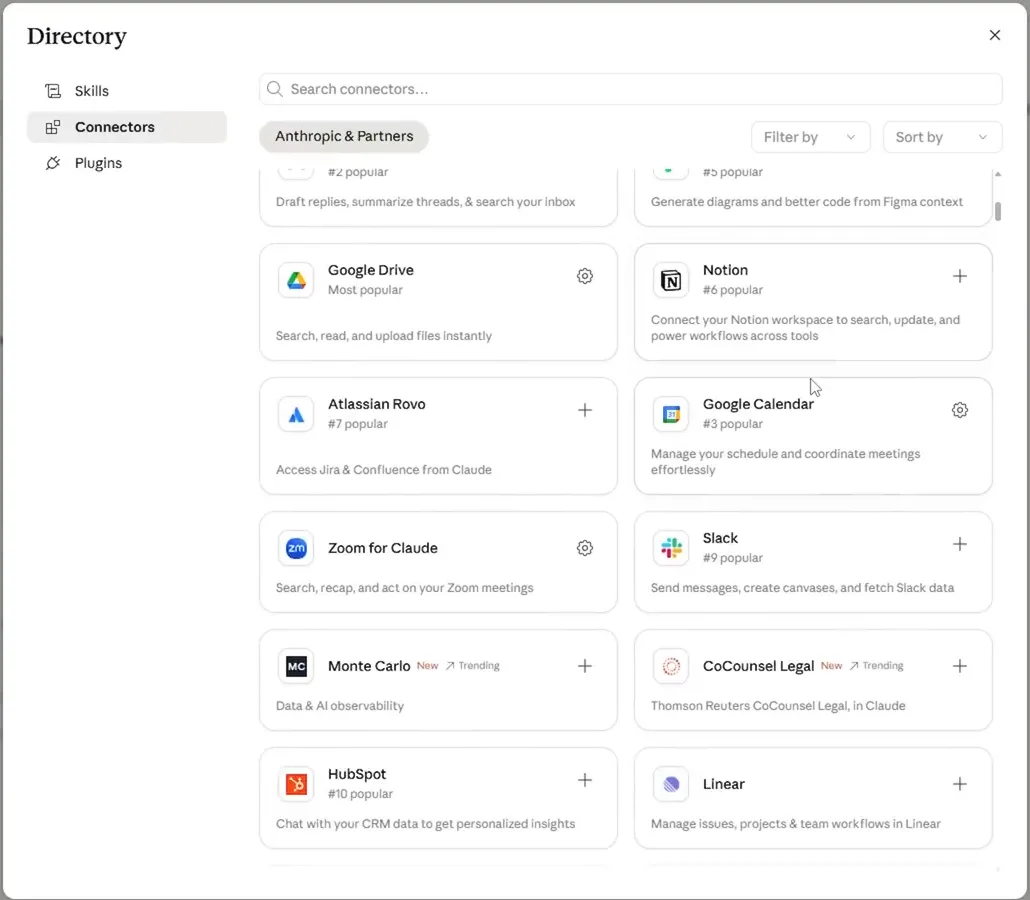Image resolution: width=1030 pixels, height=900 pixels.
Task: Click the Linear logo icon
Action: (671, 784)
